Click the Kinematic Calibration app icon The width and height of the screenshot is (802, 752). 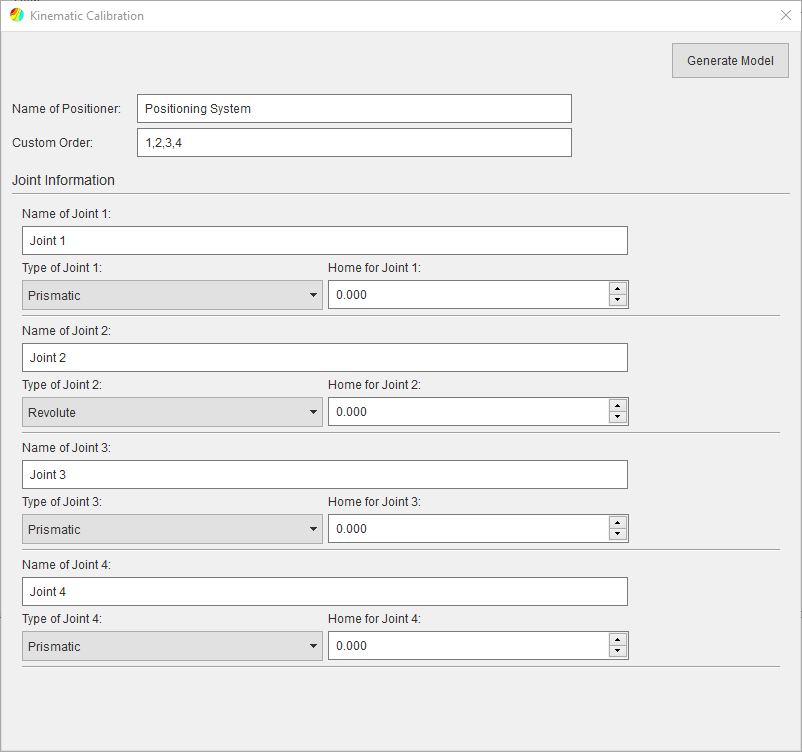(x=17, y=15)
